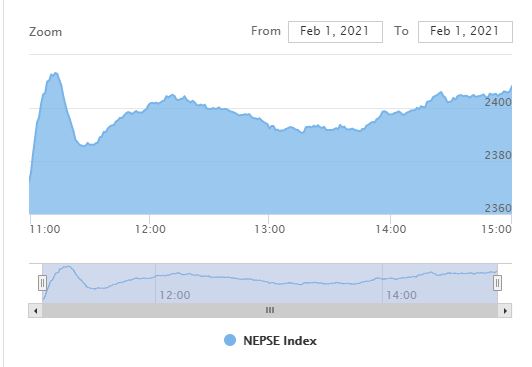Click the blue NEPSE Index legend circle

(230, 340)
